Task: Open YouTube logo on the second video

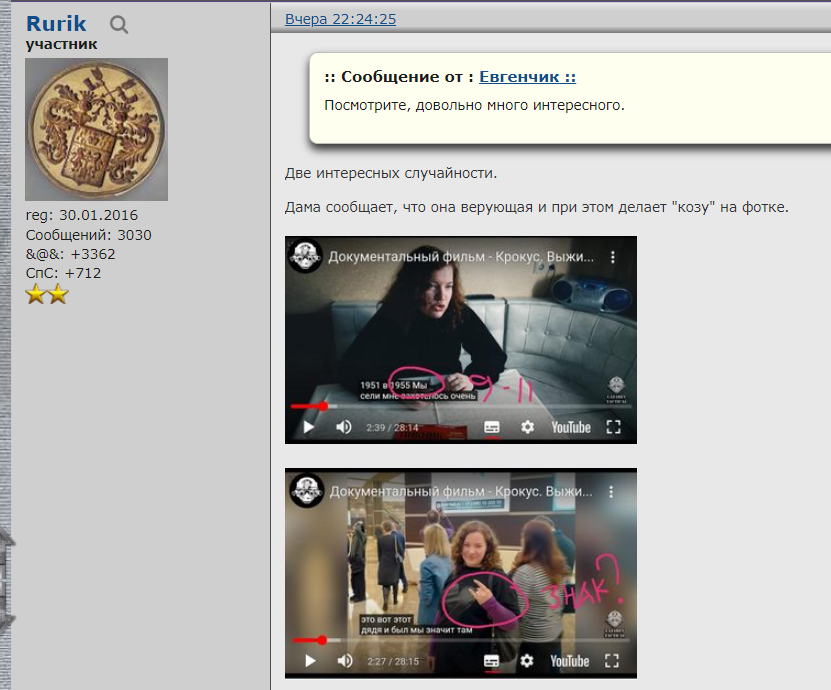Action: (x=570, y=661)
